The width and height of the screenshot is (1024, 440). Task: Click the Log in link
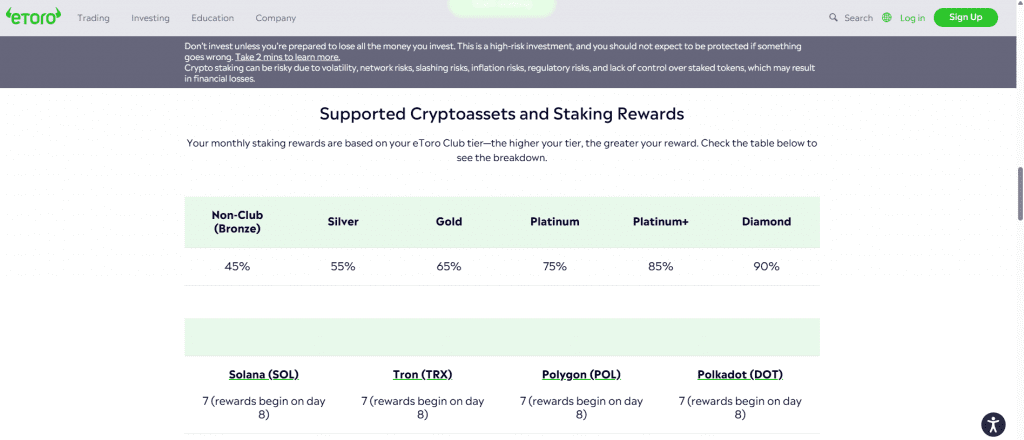coord(912,18)
